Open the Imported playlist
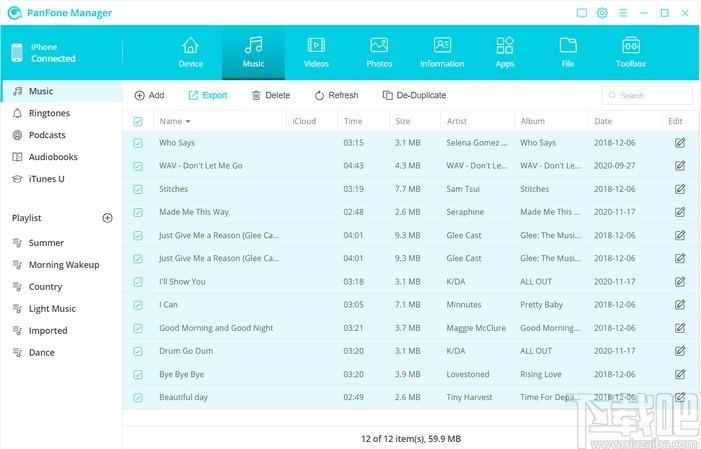Viewport: 701px width, 449px height. click(x=61, y=330)
